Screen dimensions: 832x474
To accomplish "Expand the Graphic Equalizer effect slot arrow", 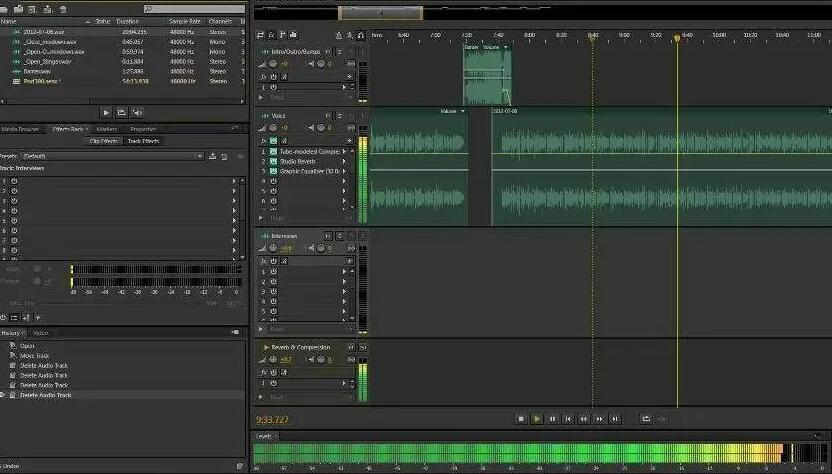I will tap(345, 171).
